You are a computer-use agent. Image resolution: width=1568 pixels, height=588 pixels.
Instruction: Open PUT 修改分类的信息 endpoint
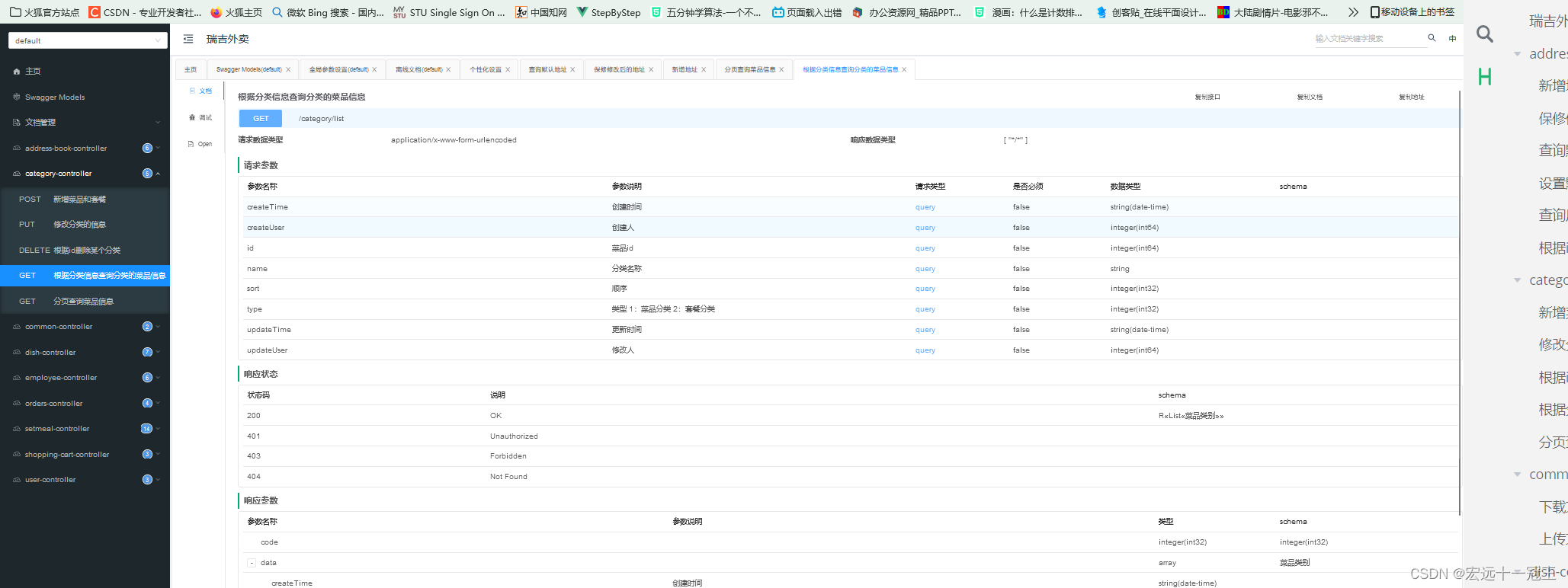click(x=85, y=225)
